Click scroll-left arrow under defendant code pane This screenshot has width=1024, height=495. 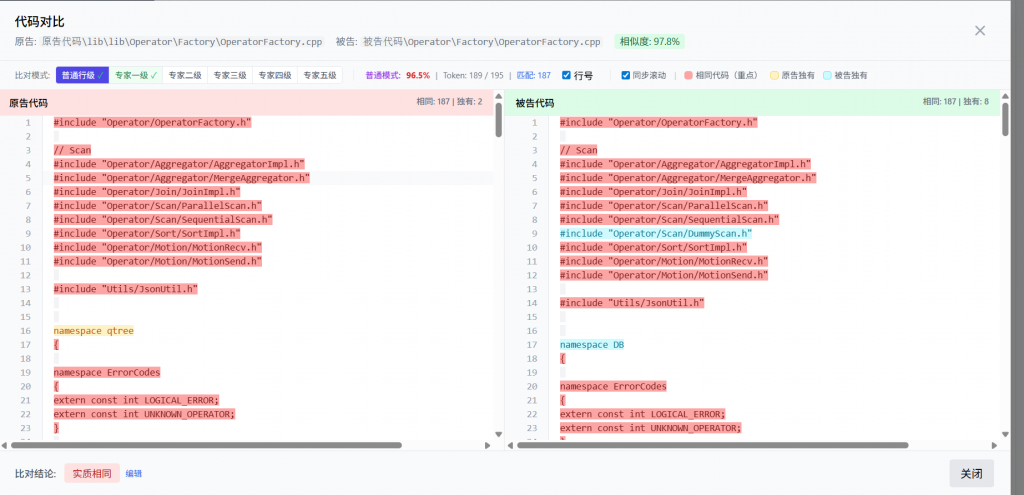512,445
